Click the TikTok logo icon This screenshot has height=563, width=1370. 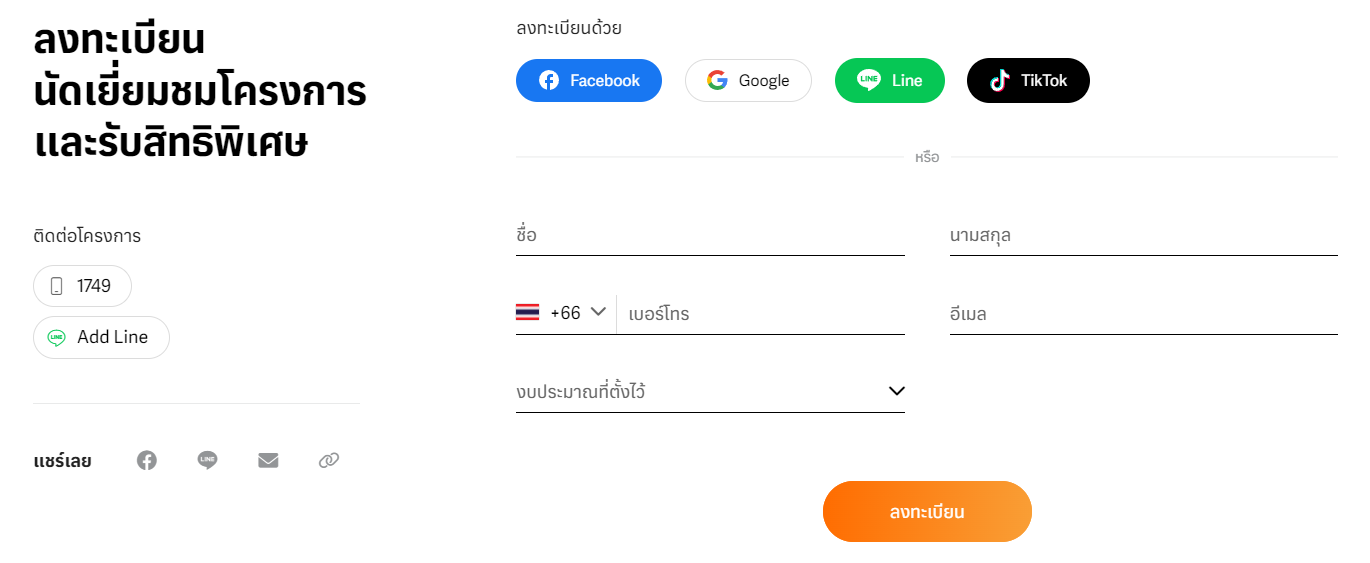pyautogui.click(x=1000, y=80)
